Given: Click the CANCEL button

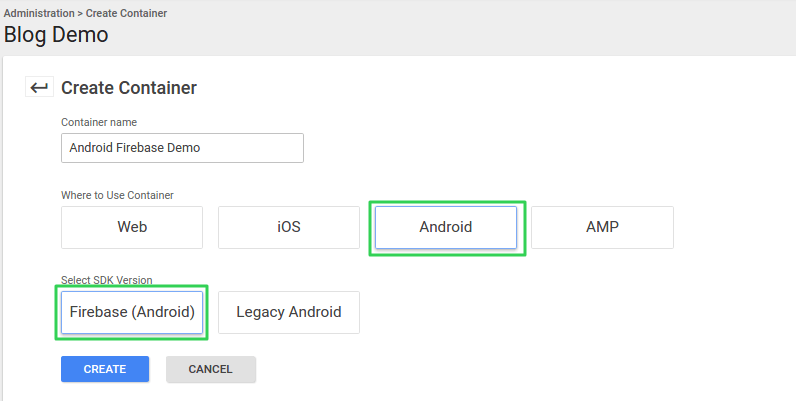Looking at the screenshot, I should pyautogui.click(x=211, y=369).
